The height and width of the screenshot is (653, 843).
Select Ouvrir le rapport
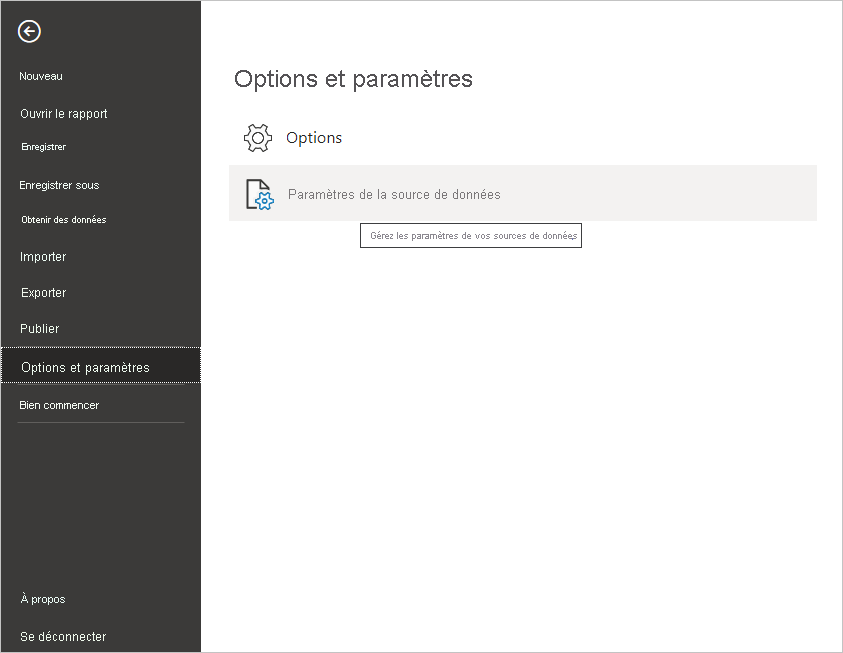pos(63,113)
